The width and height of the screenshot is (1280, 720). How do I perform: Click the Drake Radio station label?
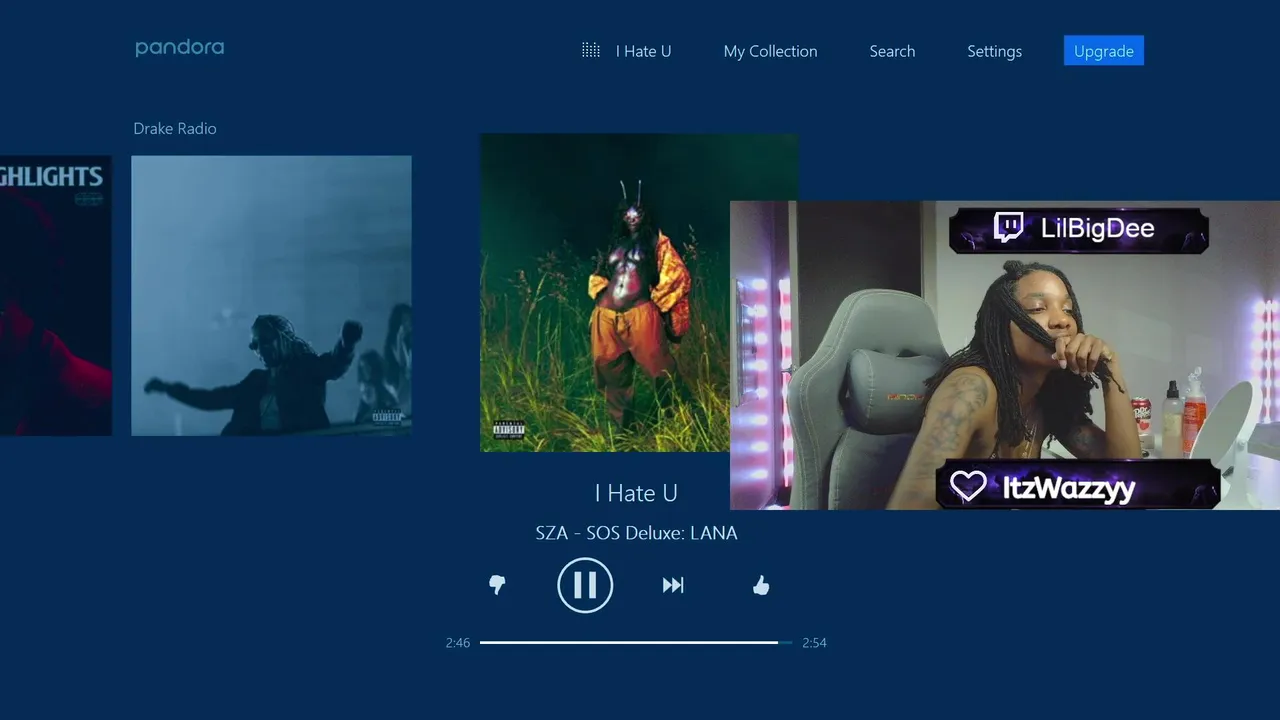point(175,128)
